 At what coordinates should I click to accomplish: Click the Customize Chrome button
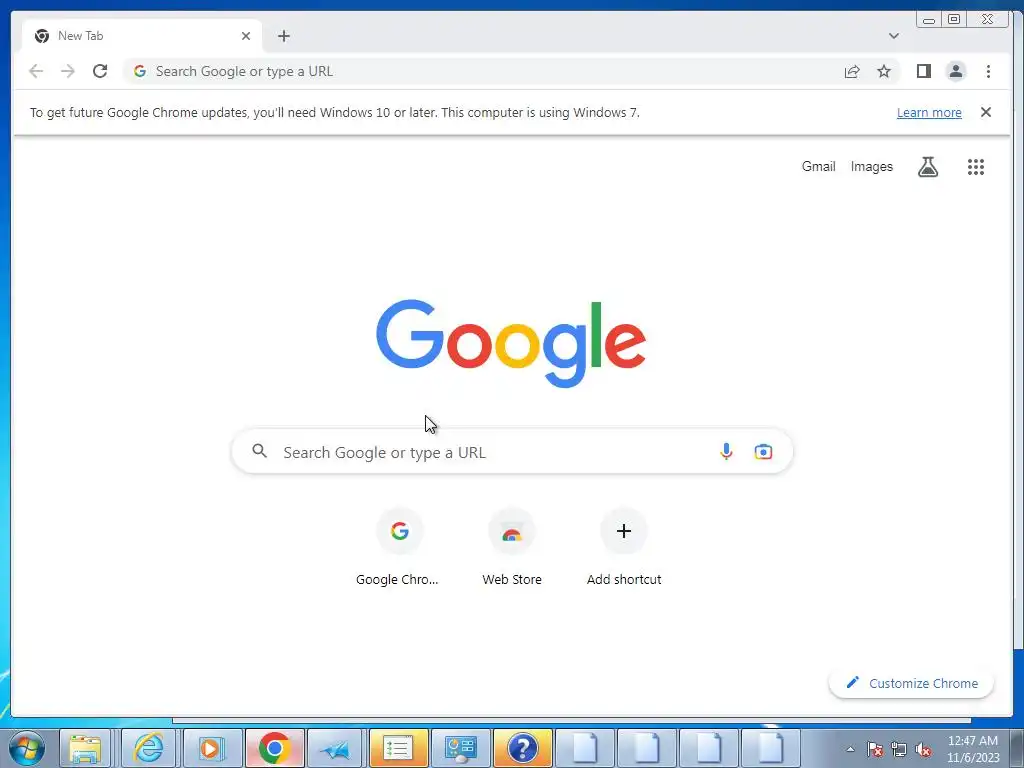point(911,683)
